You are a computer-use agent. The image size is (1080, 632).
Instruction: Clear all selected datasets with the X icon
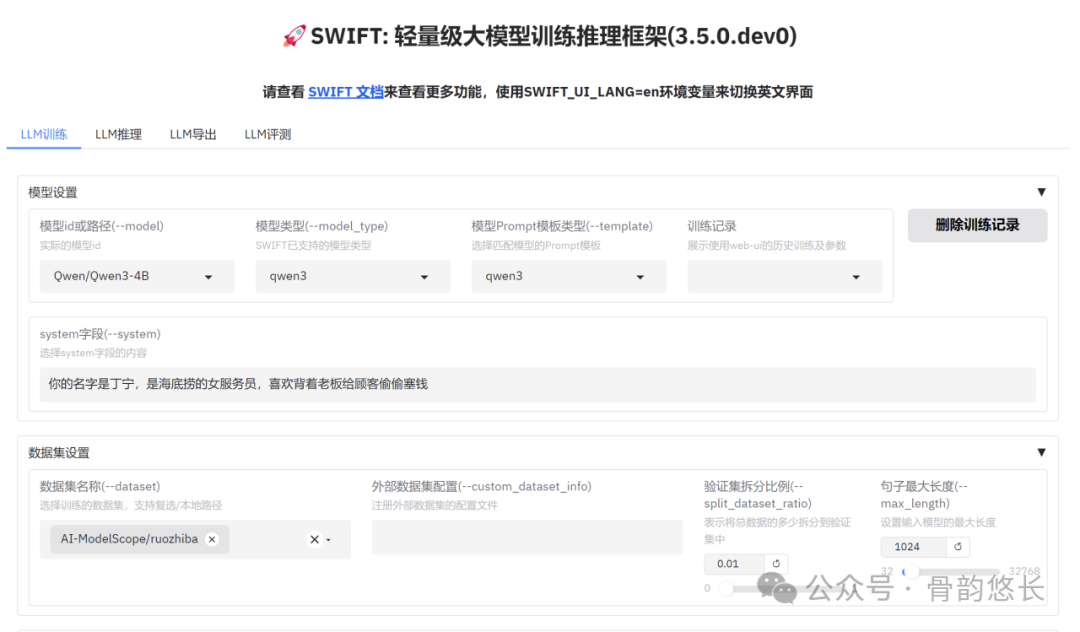click(314, 540)
